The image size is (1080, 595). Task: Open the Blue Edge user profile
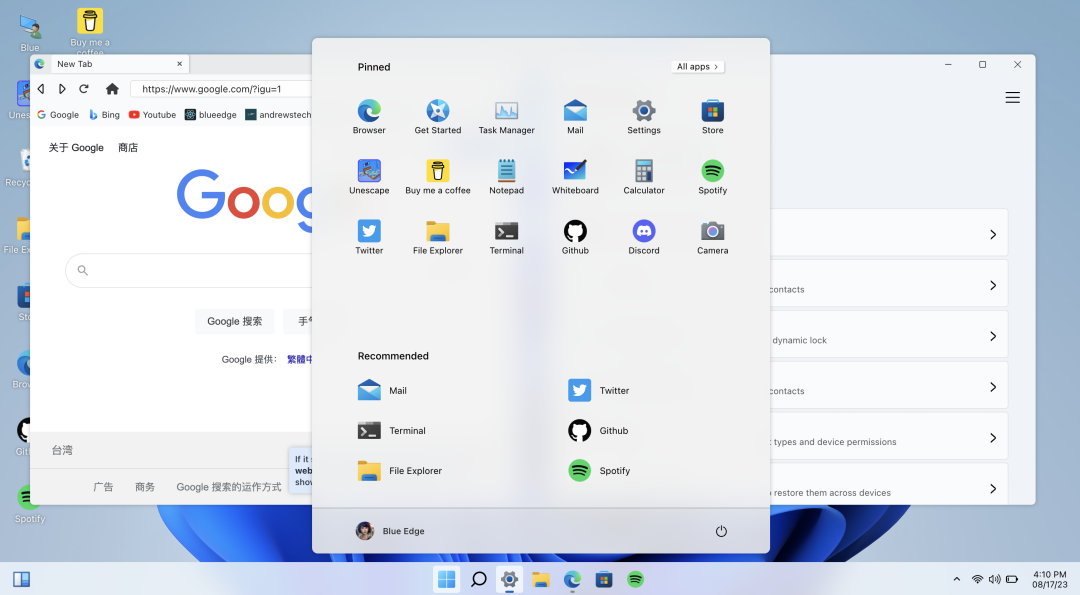(x=390, y=531)
